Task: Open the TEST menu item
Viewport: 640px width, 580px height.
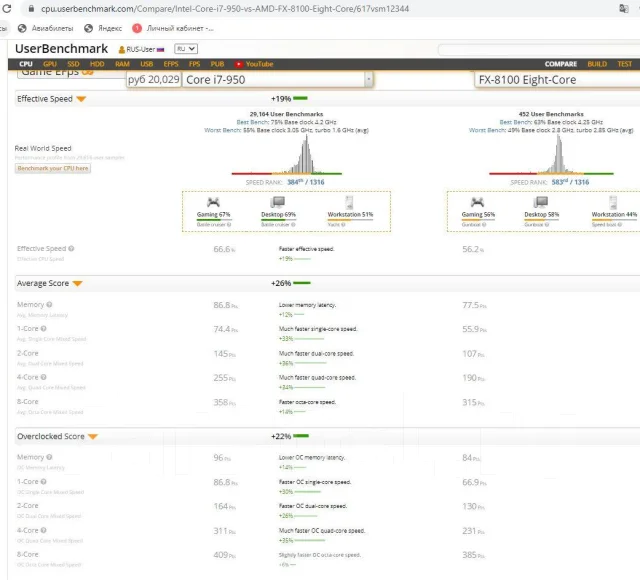Action: tap(624, 64)
